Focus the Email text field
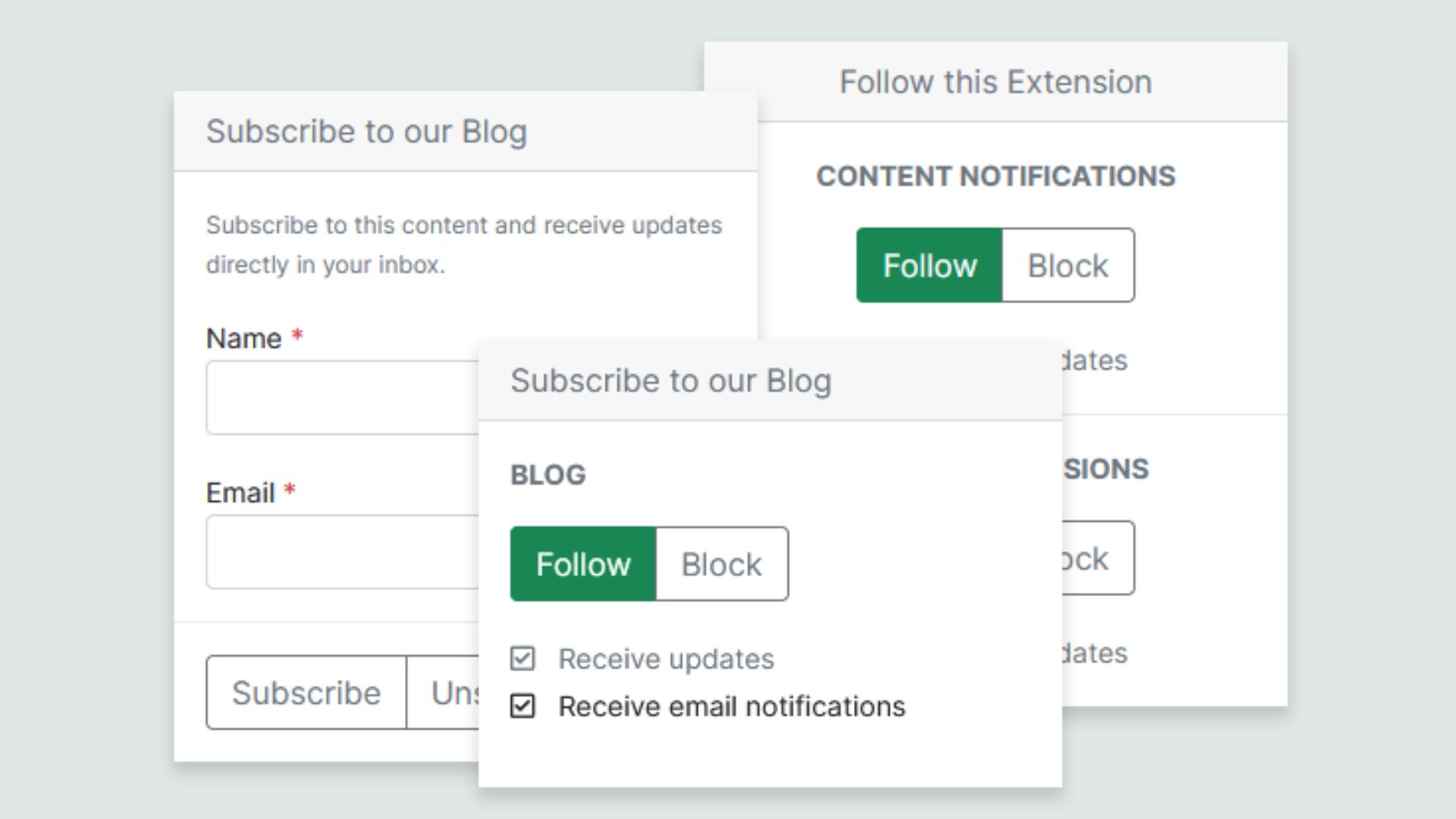The height and width of the screenshot is (819, 1456). 343,552
